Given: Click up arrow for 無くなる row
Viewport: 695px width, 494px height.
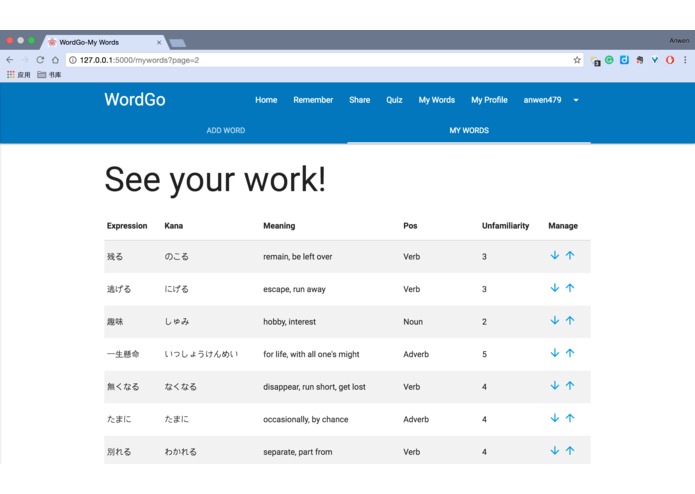Looking at the screenshot, I should click(x=570, y=385).
